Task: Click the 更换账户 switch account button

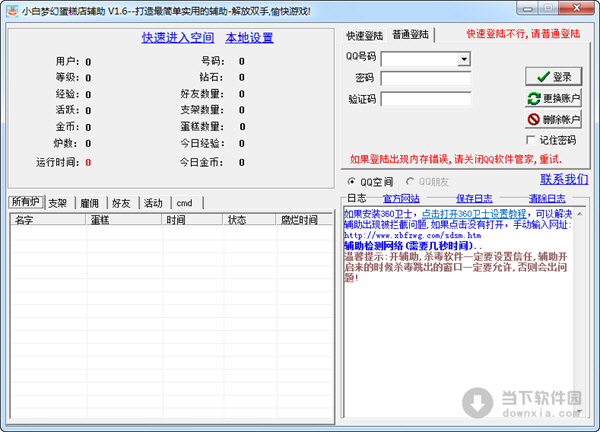Action: (554, 98)
